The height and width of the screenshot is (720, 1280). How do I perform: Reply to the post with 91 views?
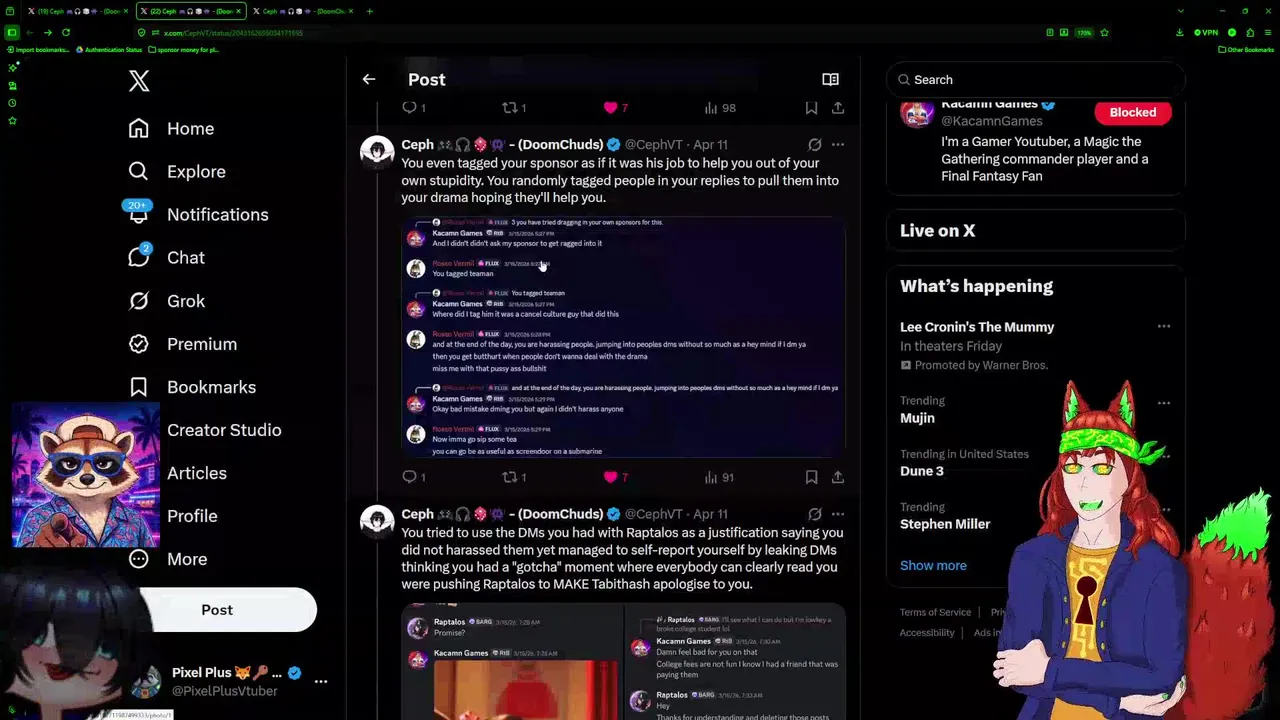click(x=413, y=477)
